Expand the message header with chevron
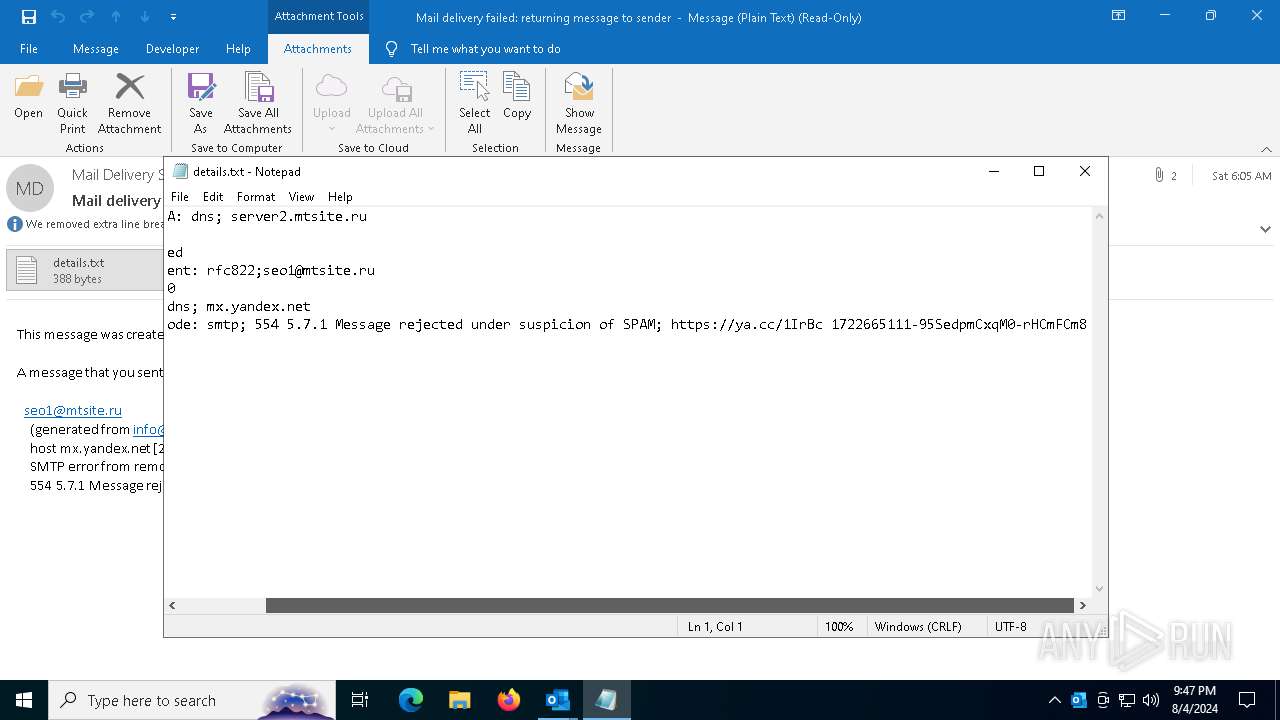 tap(1265, 229)
